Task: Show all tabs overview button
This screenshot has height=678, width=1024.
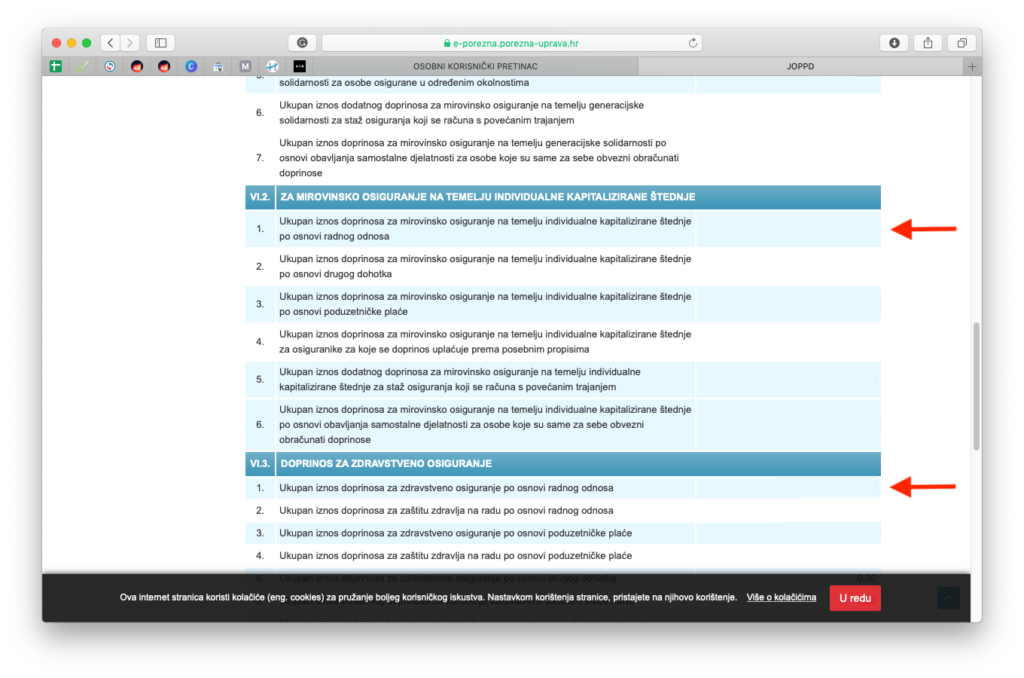Action: [x=961, y=43]
